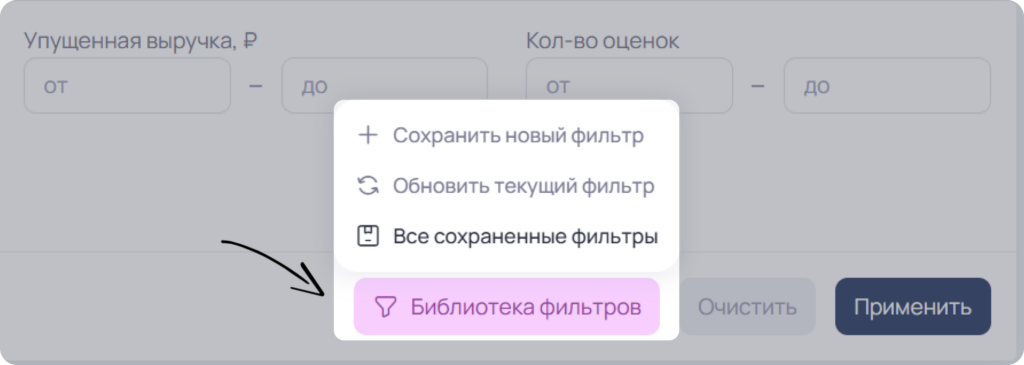Focus the Упущенная выручка 'от' field
Viewport: 1024px width, 365px height.
point(127,86)
